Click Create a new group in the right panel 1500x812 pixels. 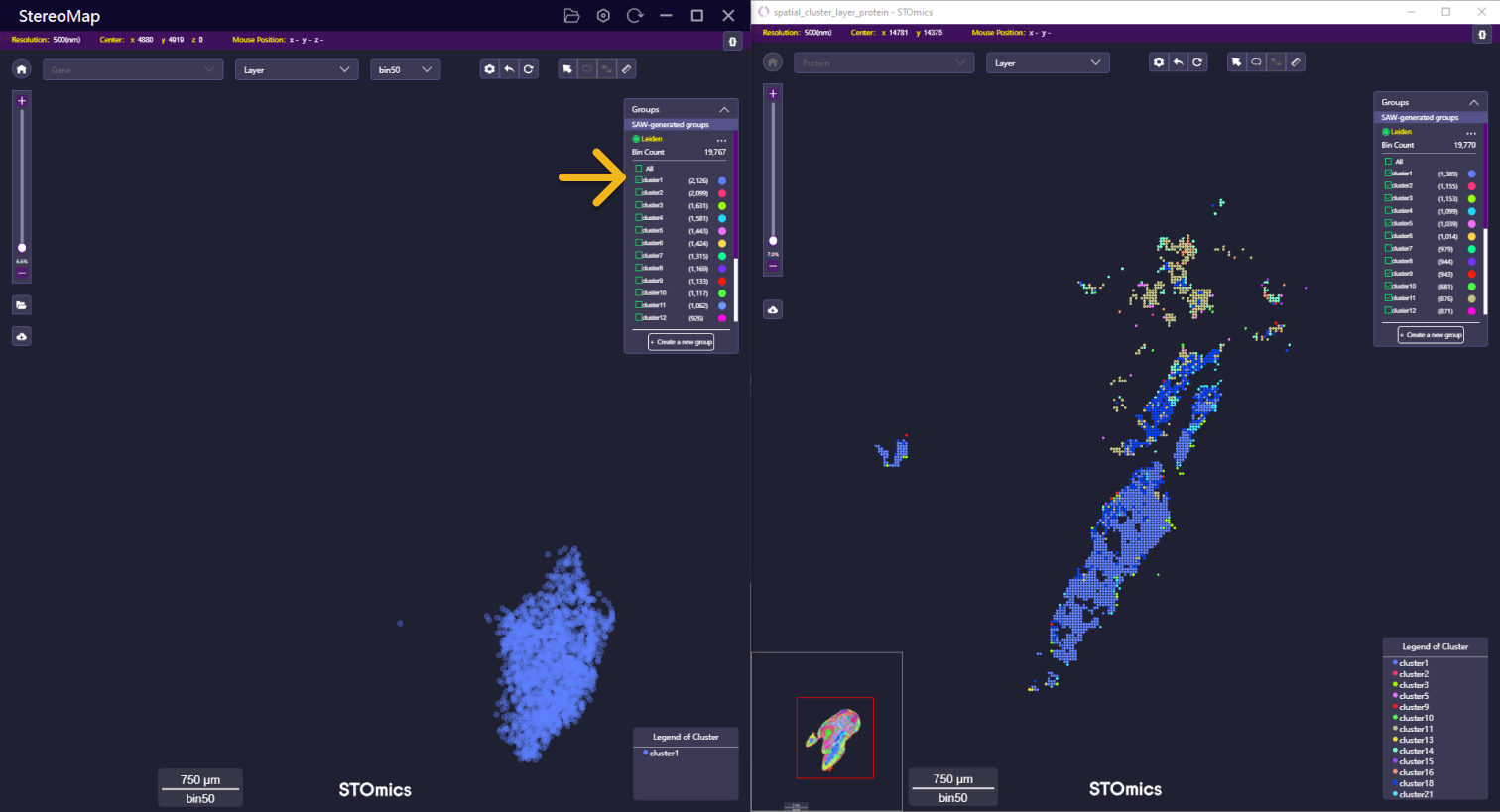(1431, 335)
